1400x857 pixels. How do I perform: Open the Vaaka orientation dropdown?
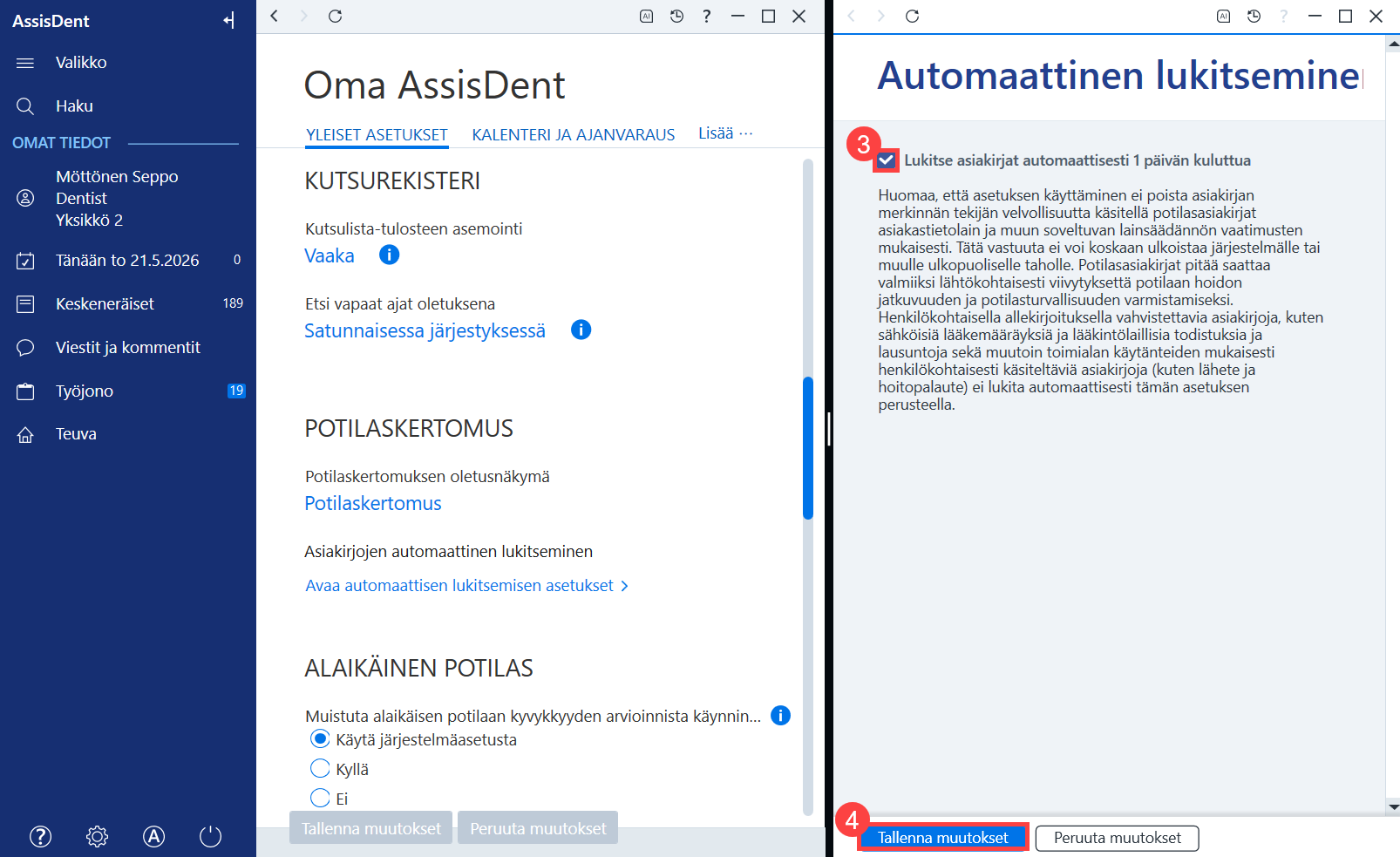coord(330,255)
